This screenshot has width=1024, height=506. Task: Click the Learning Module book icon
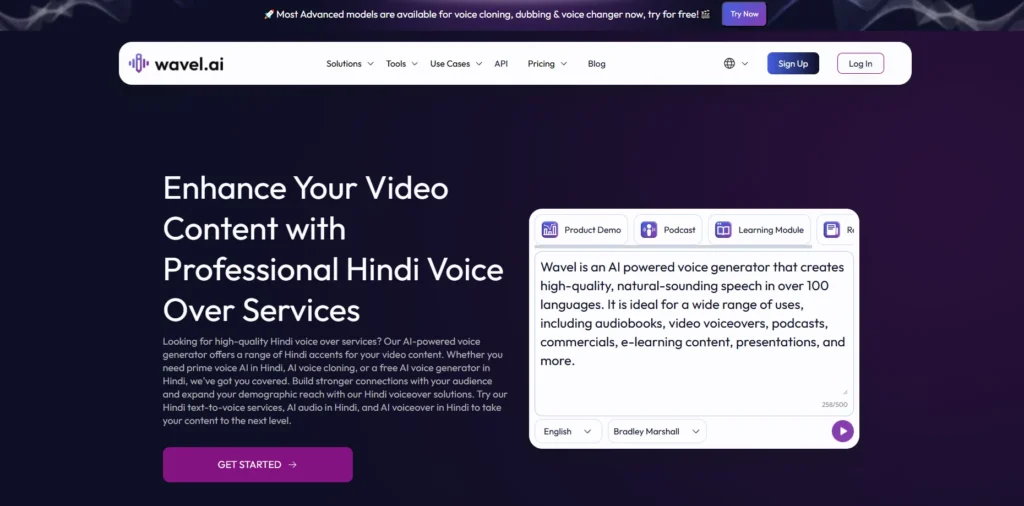pyautogui.click(x=724, y=229)
